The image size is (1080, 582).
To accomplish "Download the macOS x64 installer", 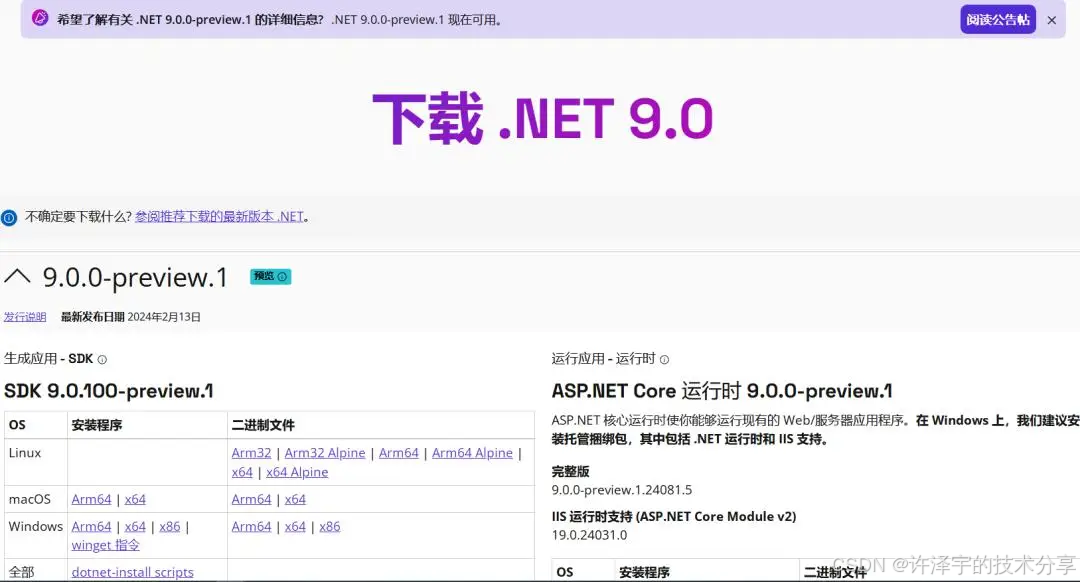I will [x=135, y=499].
